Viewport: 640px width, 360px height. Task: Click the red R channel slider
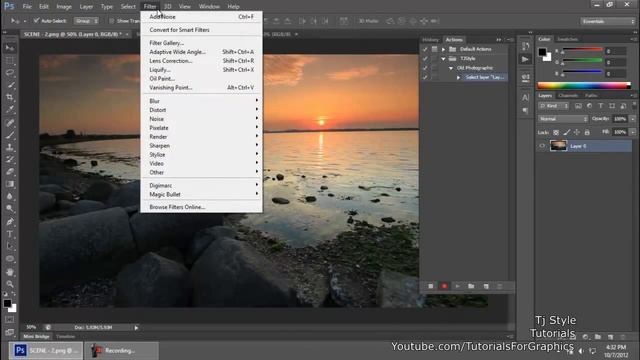[x=582, y=50]
